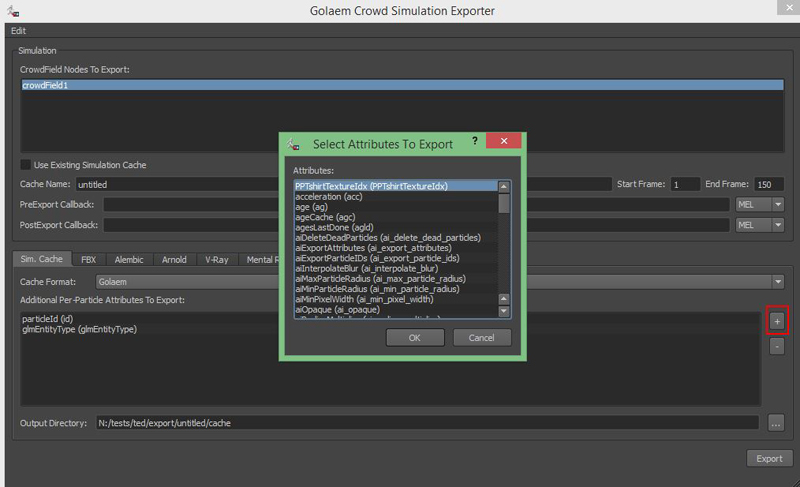Click the Output Directory path field
The height and width of the screenshot is (487, 800).
(428, 423)
